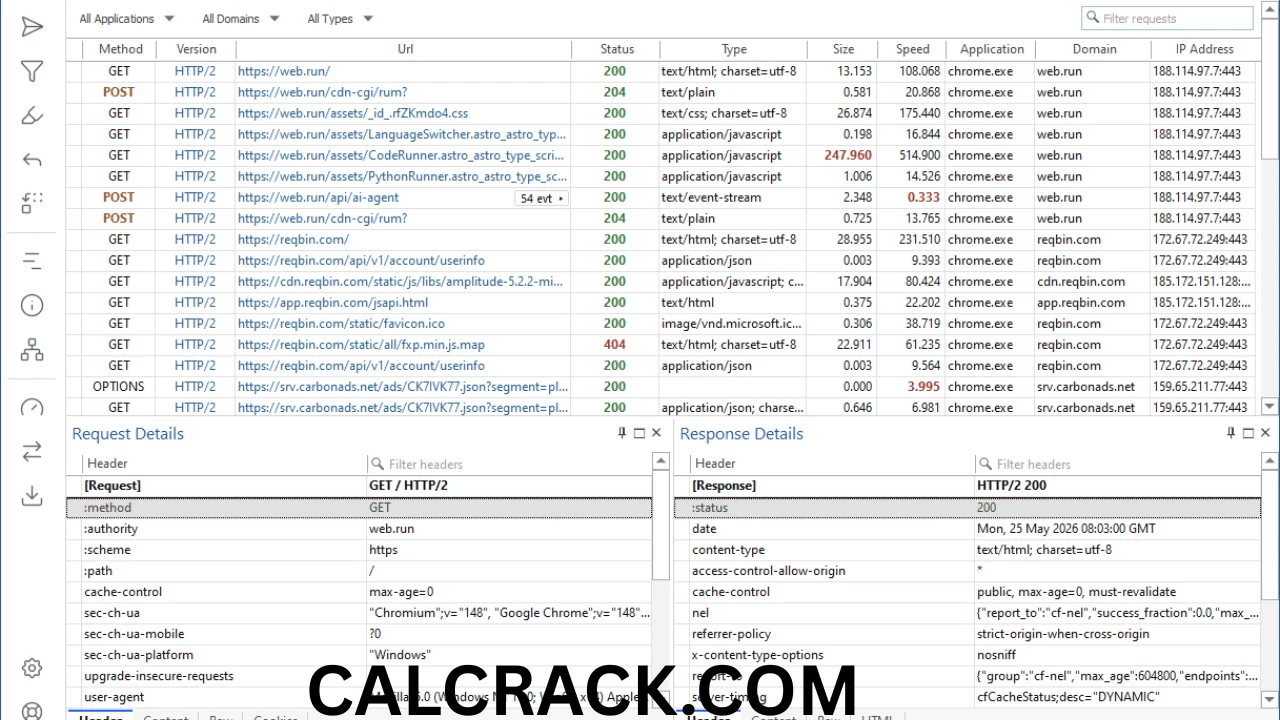Select the https://web.run/api/ai-agent request
Viewport: 1280px width, 720px height.
[318, 198]
